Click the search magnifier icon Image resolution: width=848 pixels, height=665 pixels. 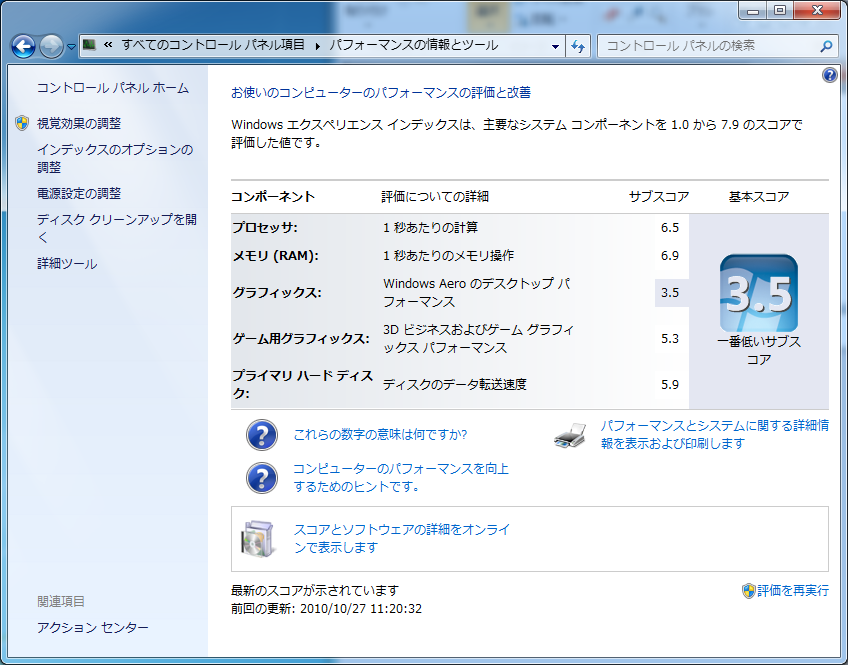tap(826, 46)
